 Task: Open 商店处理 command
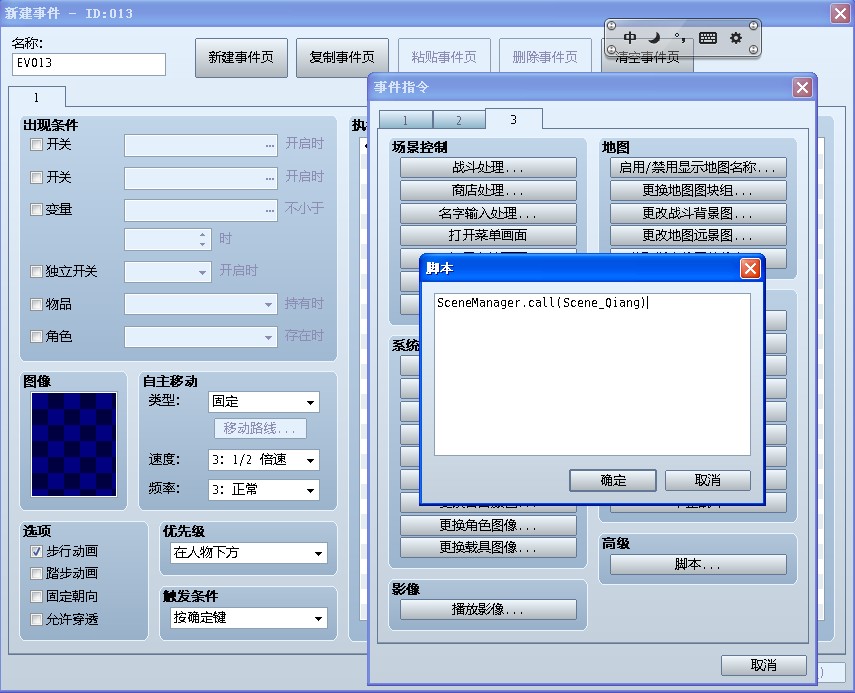tap(488, 190)
